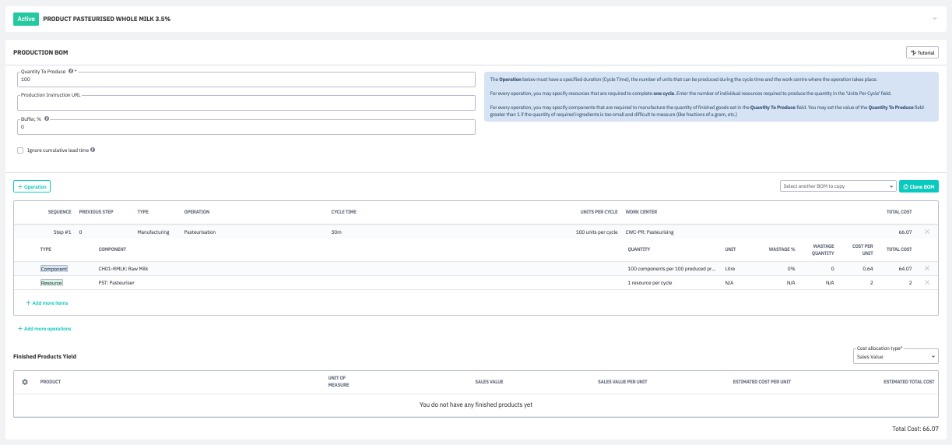Open the Cost allocation type dropdown
The height and width of the screenshot is (445, 952).
point(895,356)
